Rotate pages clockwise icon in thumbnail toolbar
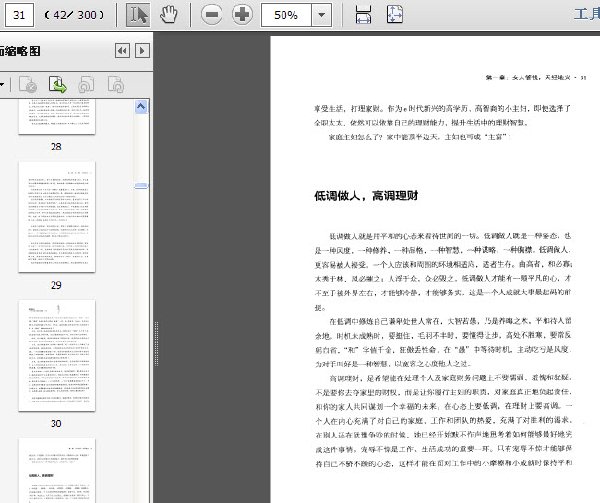This screenshot has width=600, height=503. pos(116,85)
